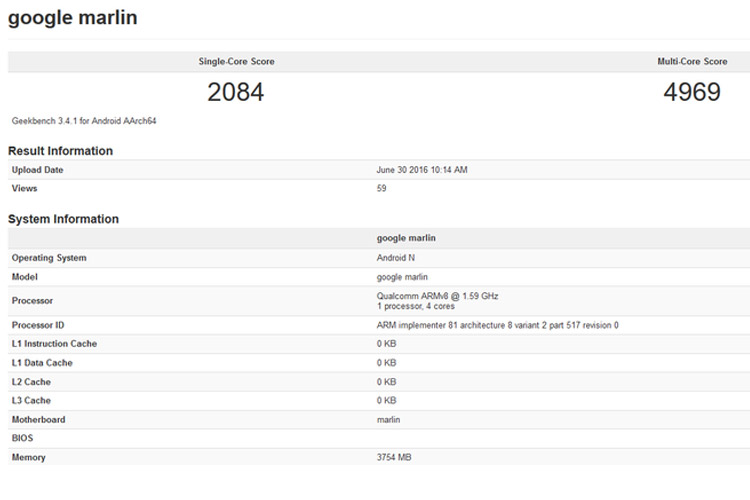Image resolution: width=750 pixels, height=500 pixels.
Task: Click the Views count 59
Action: (381, 188)
